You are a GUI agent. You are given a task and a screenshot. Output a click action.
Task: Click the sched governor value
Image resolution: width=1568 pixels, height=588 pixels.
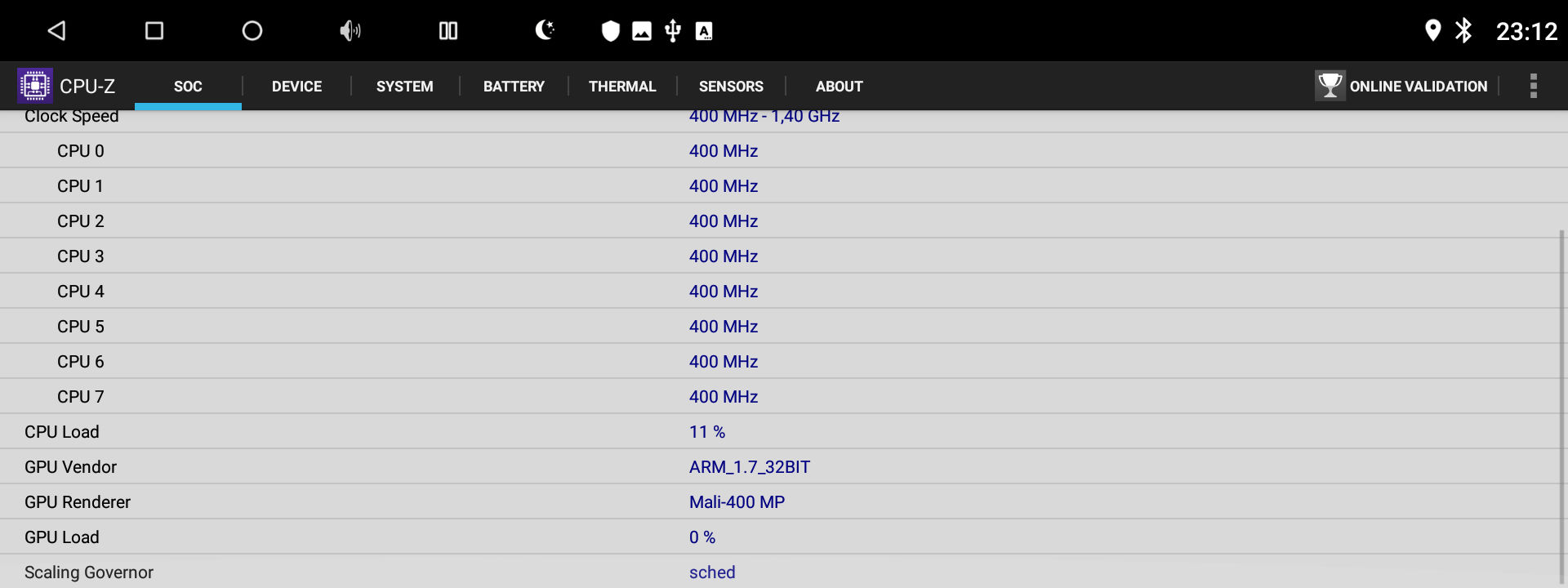tap(712, 572)
